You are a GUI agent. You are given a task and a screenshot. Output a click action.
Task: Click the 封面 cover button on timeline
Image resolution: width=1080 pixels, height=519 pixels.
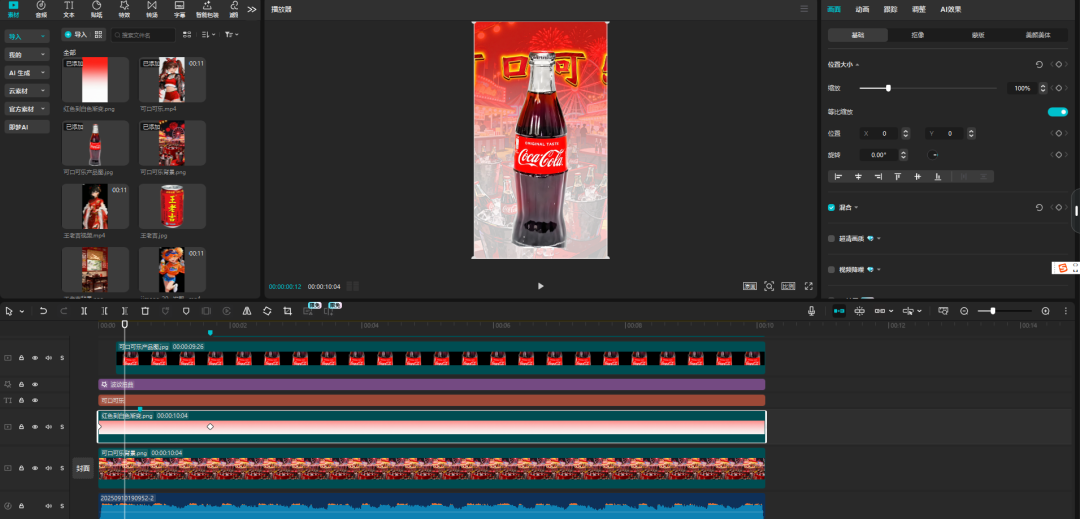pyautogui.click(x=83, y=468)
